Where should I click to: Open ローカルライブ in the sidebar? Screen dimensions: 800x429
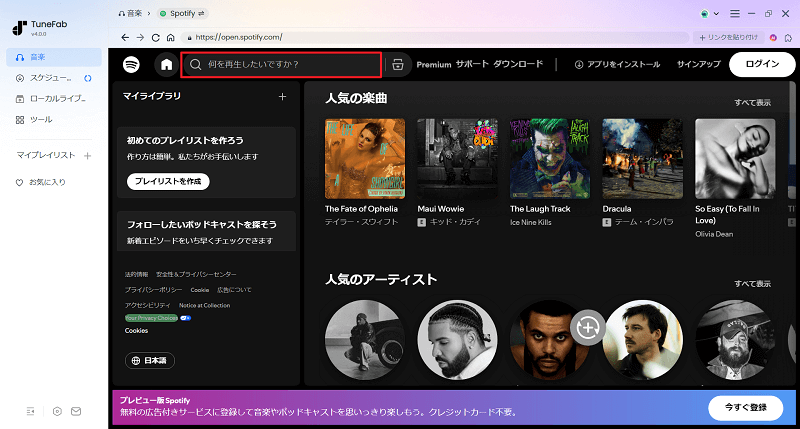pos(54,99)
